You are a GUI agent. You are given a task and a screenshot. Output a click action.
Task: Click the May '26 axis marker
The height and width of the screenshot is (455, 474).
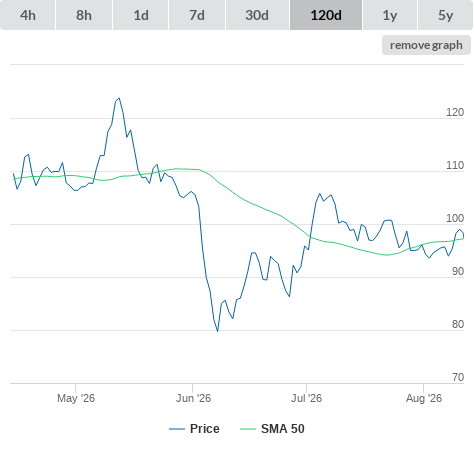(x=76, y=398)
